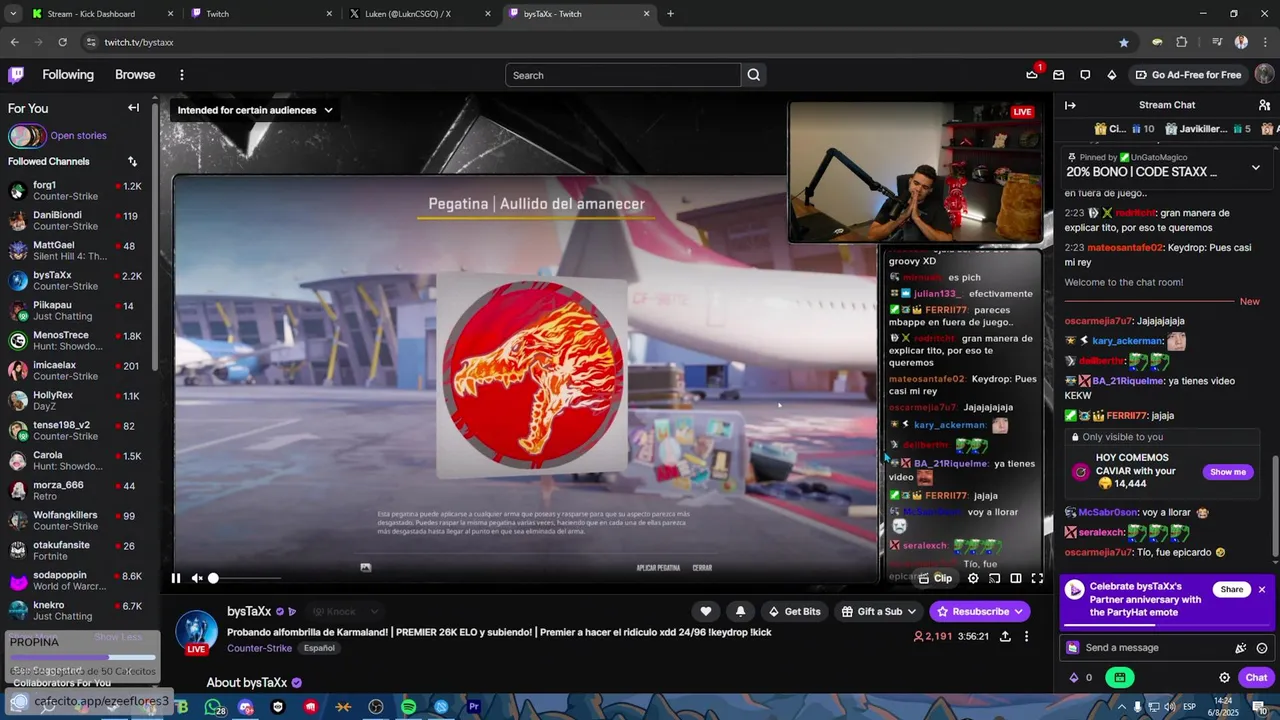Sort the Followed Channels list
Viewport: 1280px width, 720px height.
(x=132, y=161)
